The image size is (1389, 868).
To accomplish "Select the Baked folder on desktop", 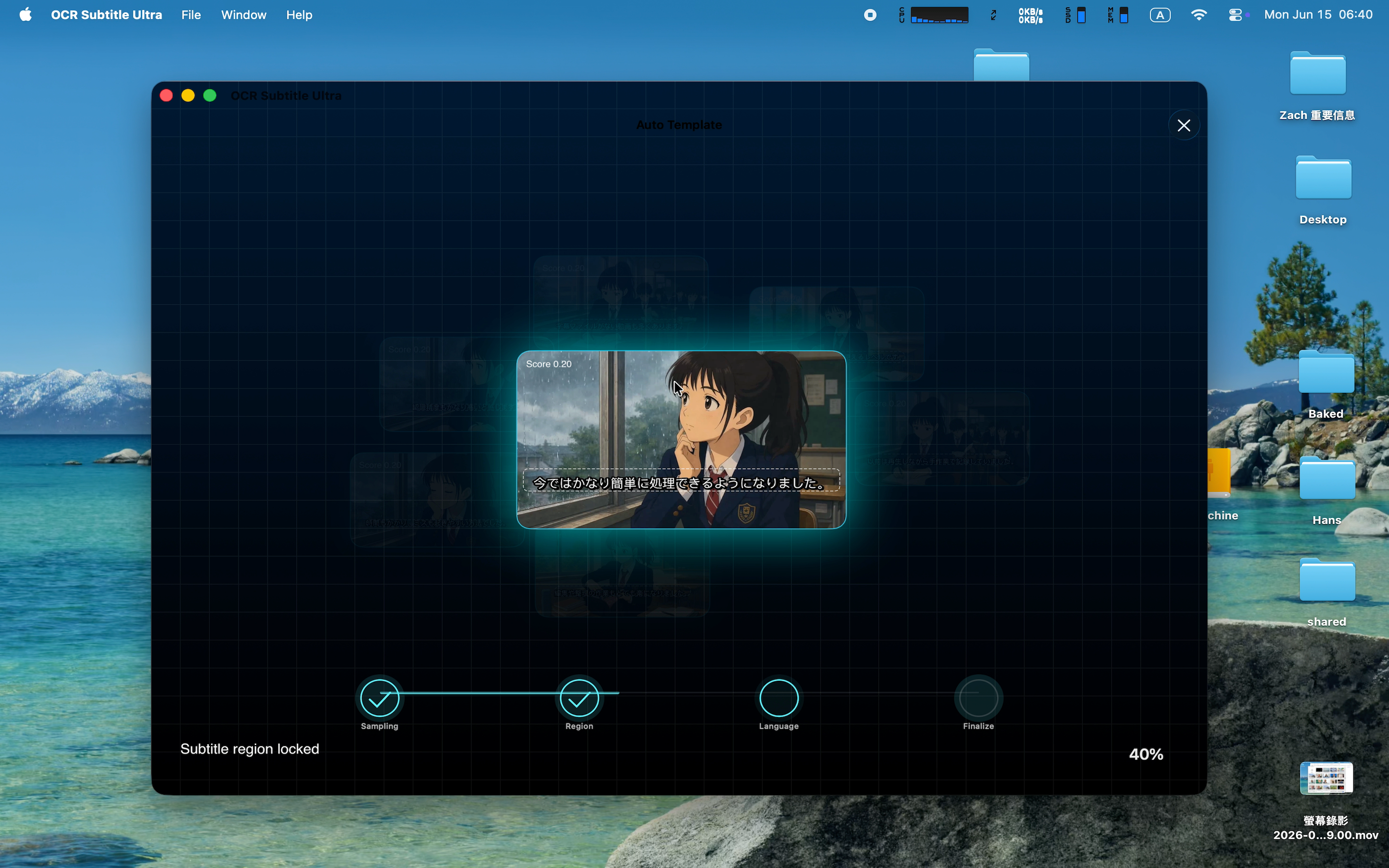I will pyautogui.click(x=1326, y=383).
